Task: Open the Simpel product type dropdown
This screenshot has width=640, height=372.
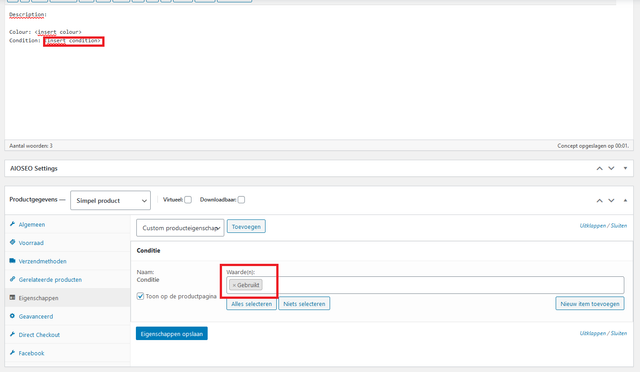Action: click(110, 200)
